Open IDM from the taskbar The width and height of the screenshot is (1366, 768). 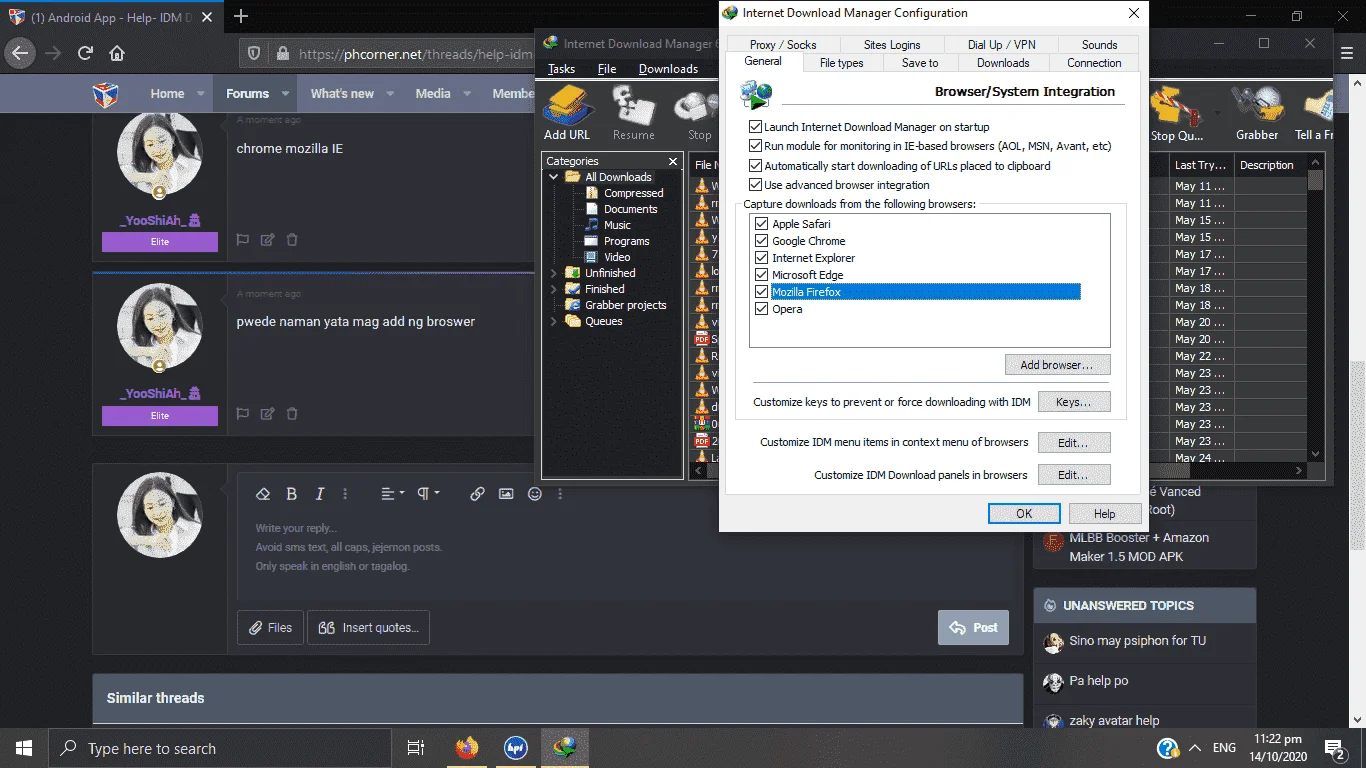[x=565, y=748]
